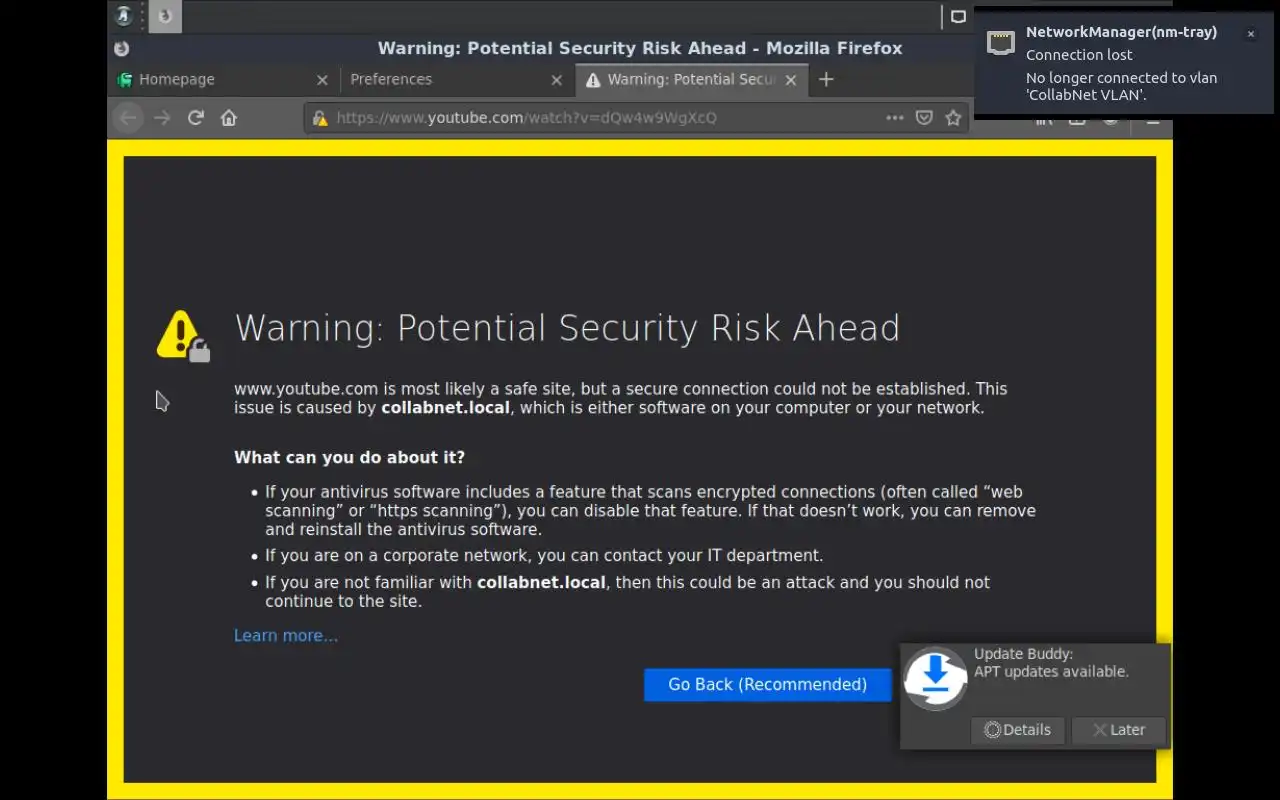Open Details in Update Buddy popup
Screen dimensions: 1280x800
pyautogui.click(x=1018, y=730)
